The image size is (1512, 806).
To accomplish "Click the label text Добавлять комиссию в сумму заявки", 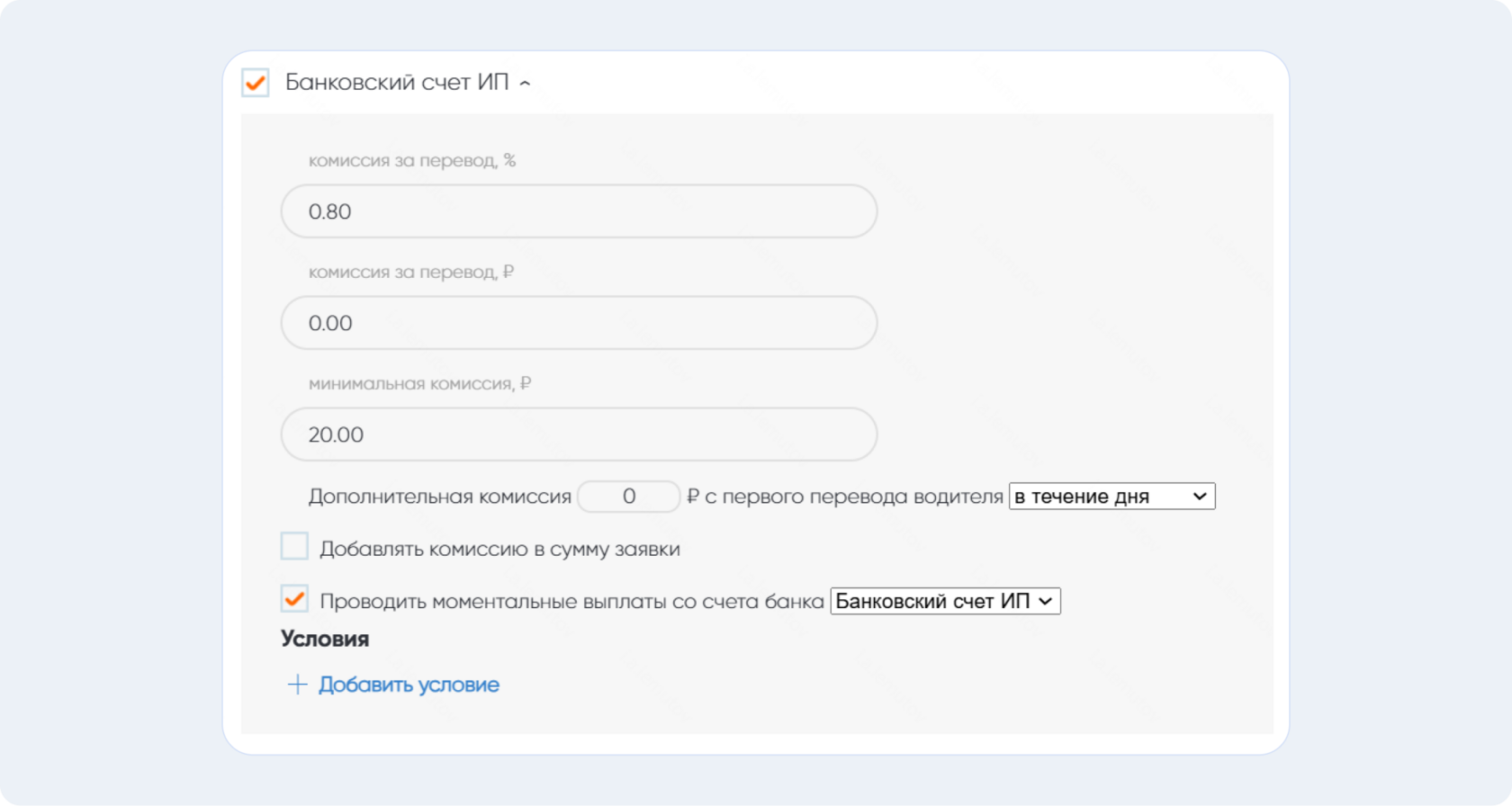I will [x=499, y=549].
